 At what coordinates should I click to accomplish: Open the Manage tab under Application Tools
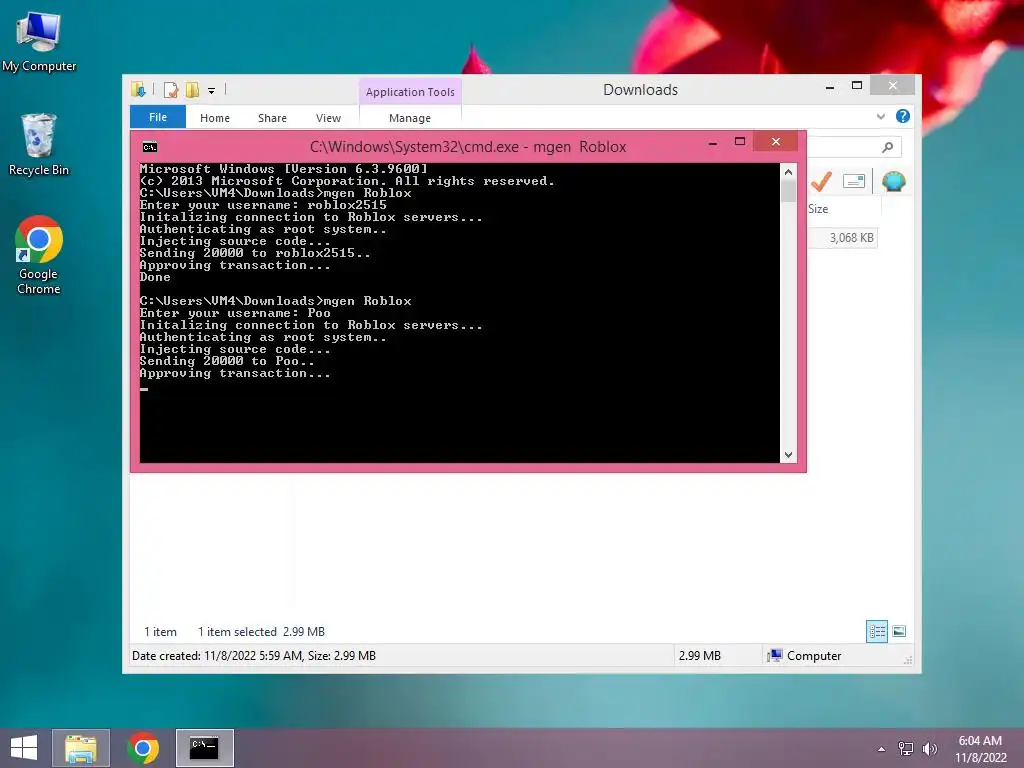[x=409, y=118]
